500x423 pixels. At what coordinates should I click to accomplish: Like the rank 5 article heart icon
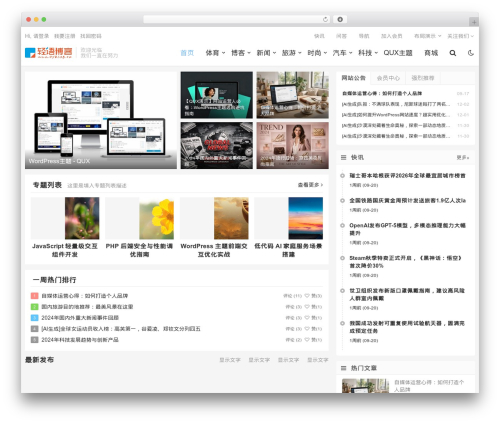click(x=307, y=340)
